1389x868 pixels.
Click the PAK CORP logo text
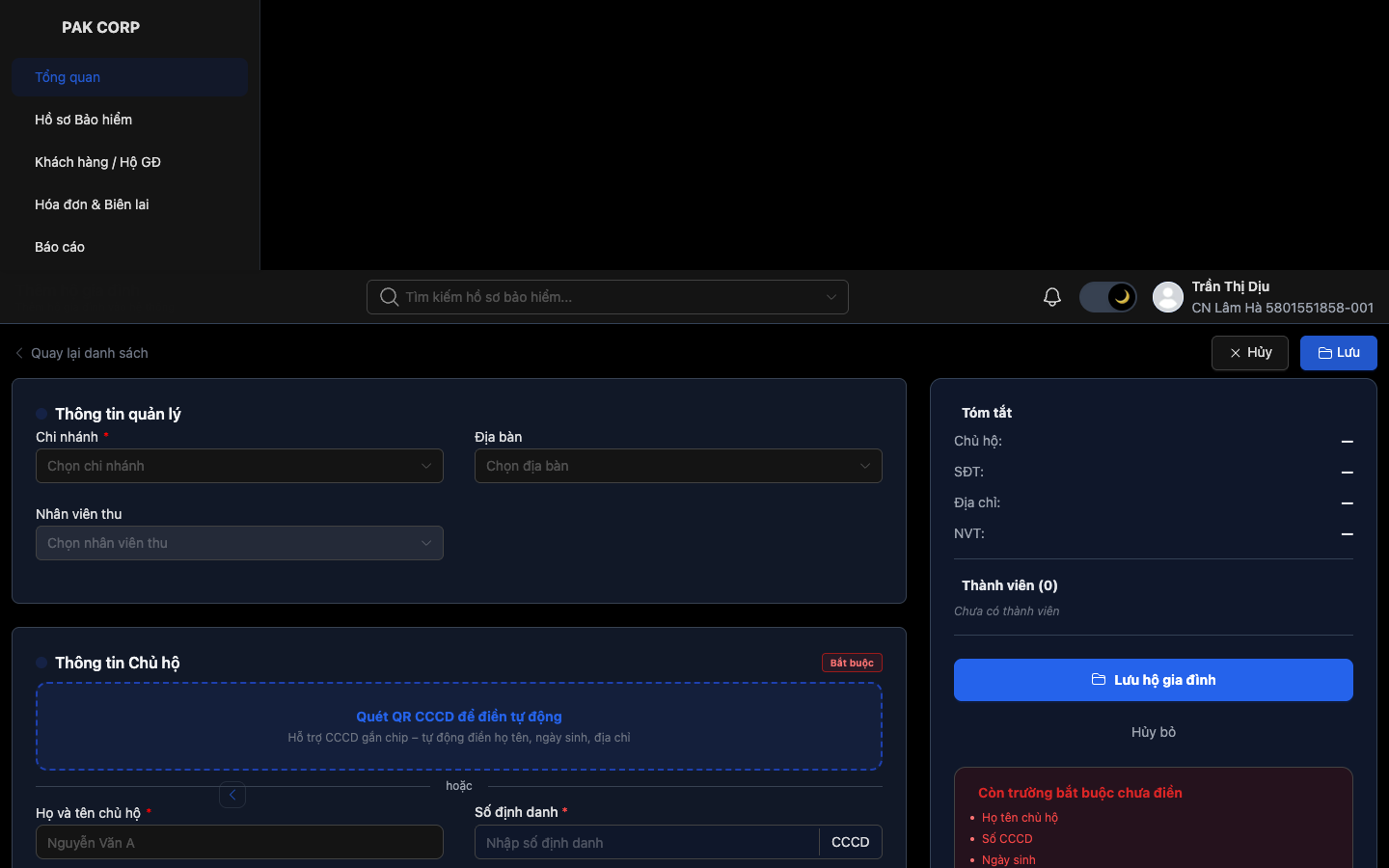pyautogui.click(x=100, y=27)
